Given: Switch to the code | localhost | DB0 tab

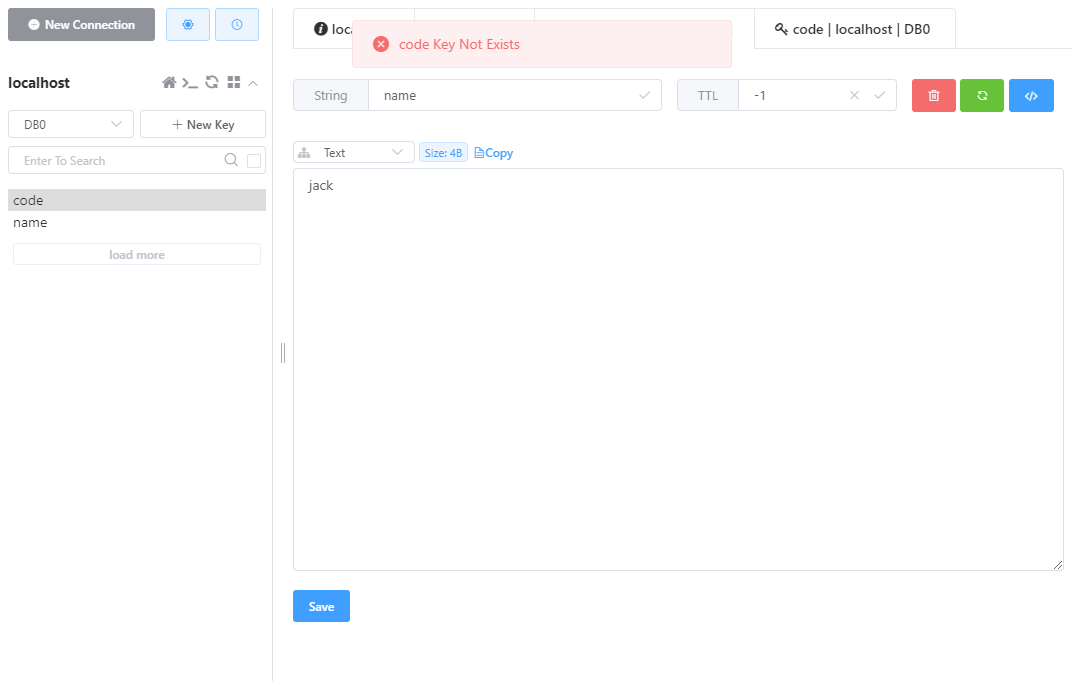Looking at the screenshot, I should [854, 29].
